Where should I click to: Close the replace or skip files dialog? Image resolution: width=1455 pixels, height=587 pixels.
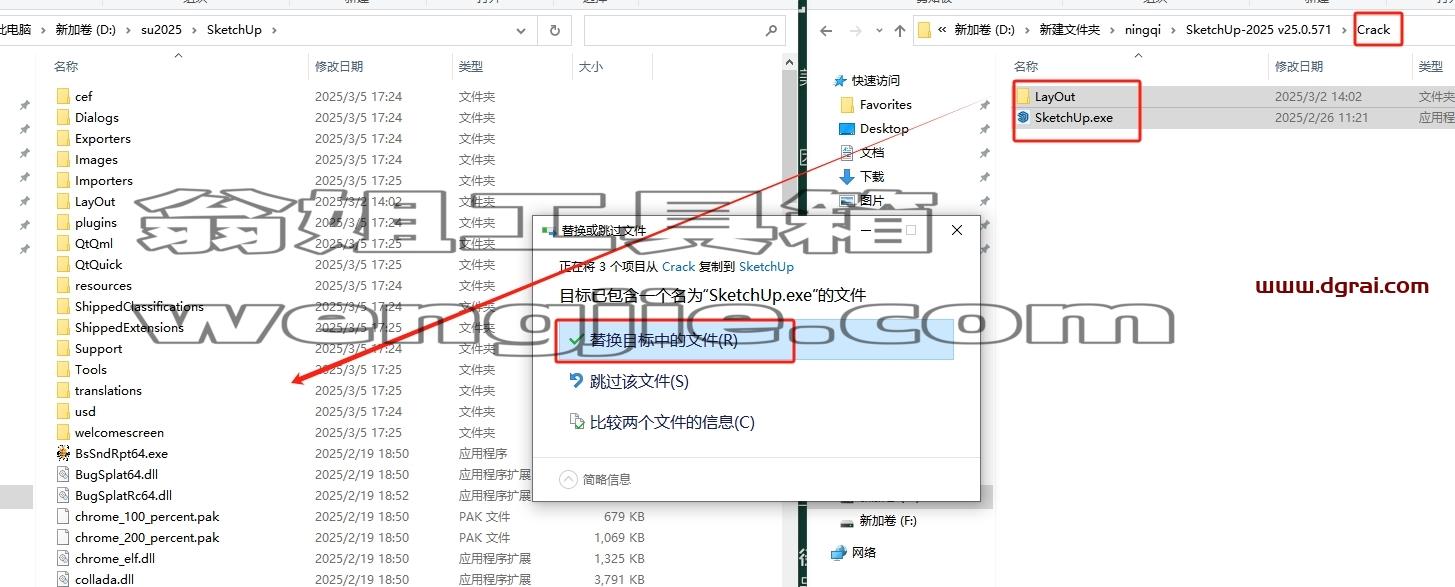[957, 230]
